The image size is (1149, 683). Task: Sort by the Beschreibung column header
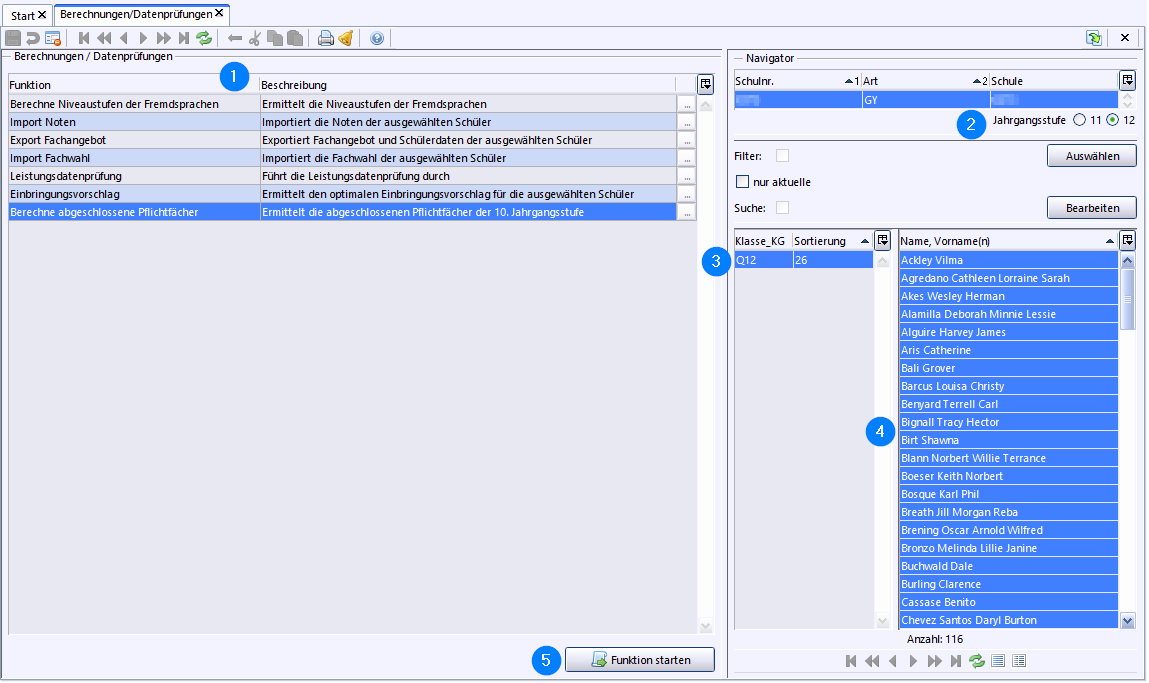click(467, 85)
